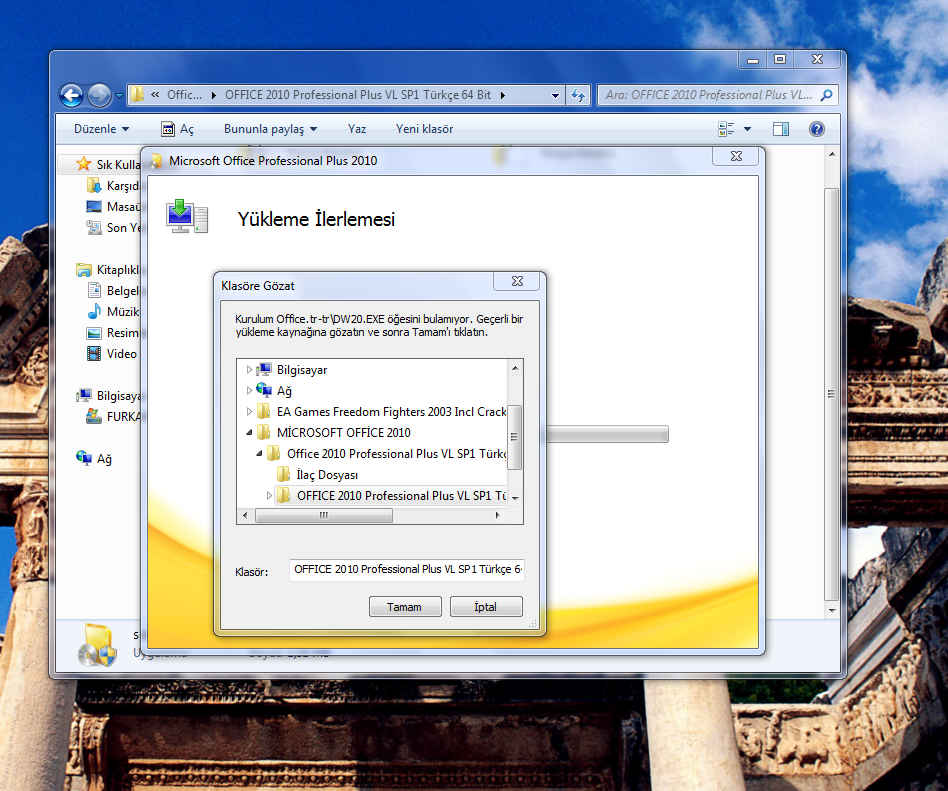Close the Klasöre Gözat dialog
Image resolution: width=948 pixels, height=791 pixels.
pos(518,281)
